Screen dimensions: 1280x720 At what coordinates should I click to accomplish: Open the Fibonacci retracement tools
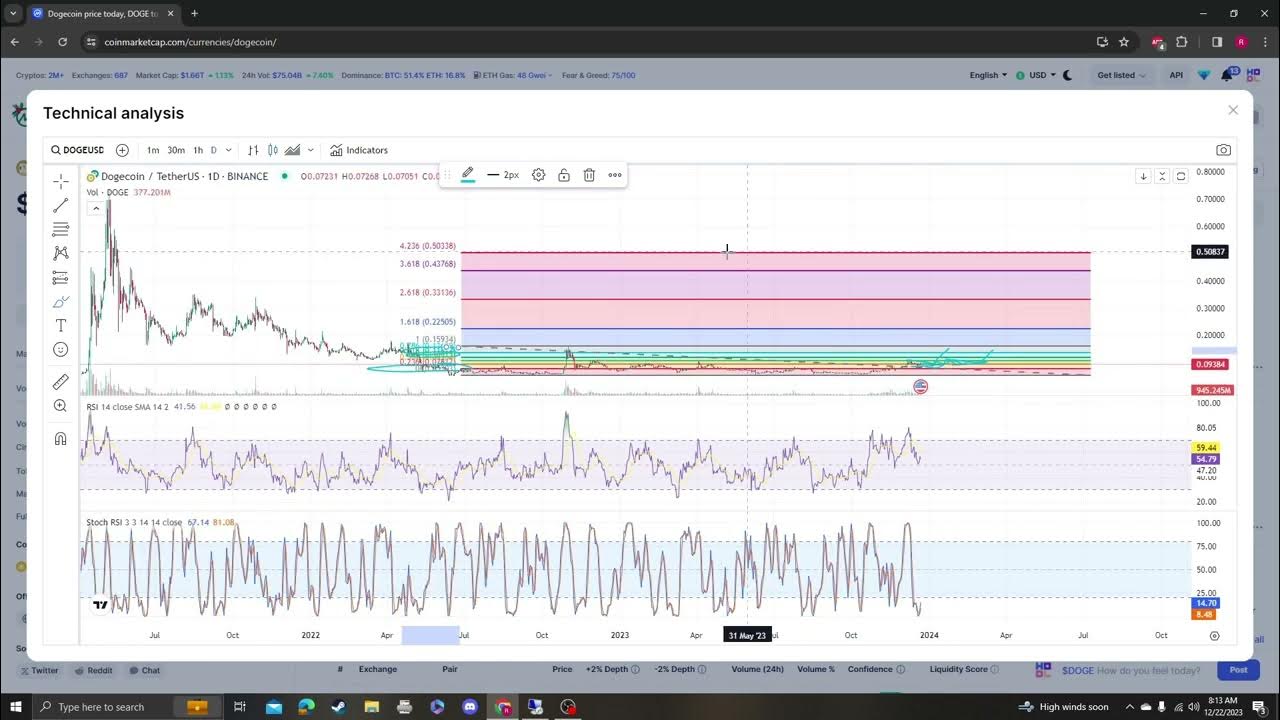[61, 229]
